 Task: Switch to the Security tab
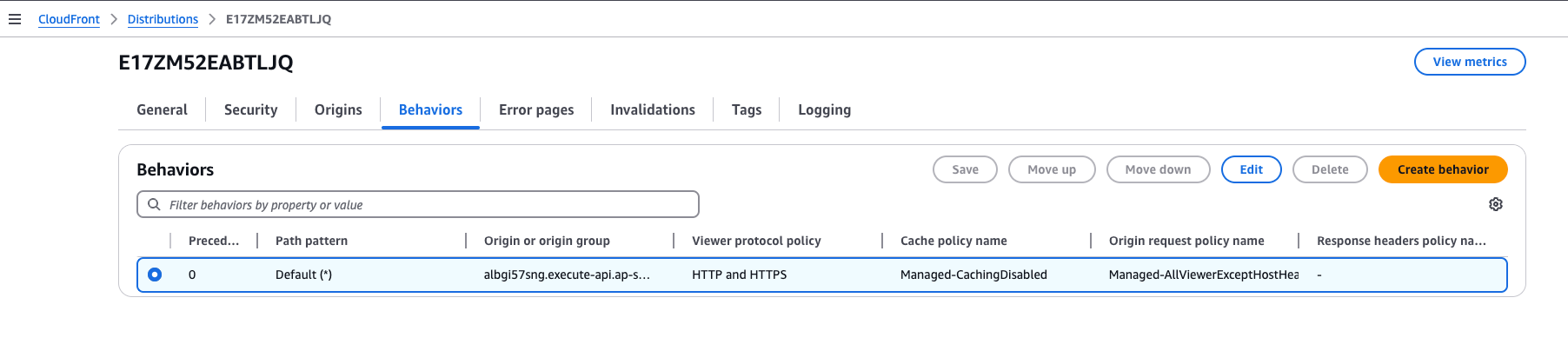250,109
